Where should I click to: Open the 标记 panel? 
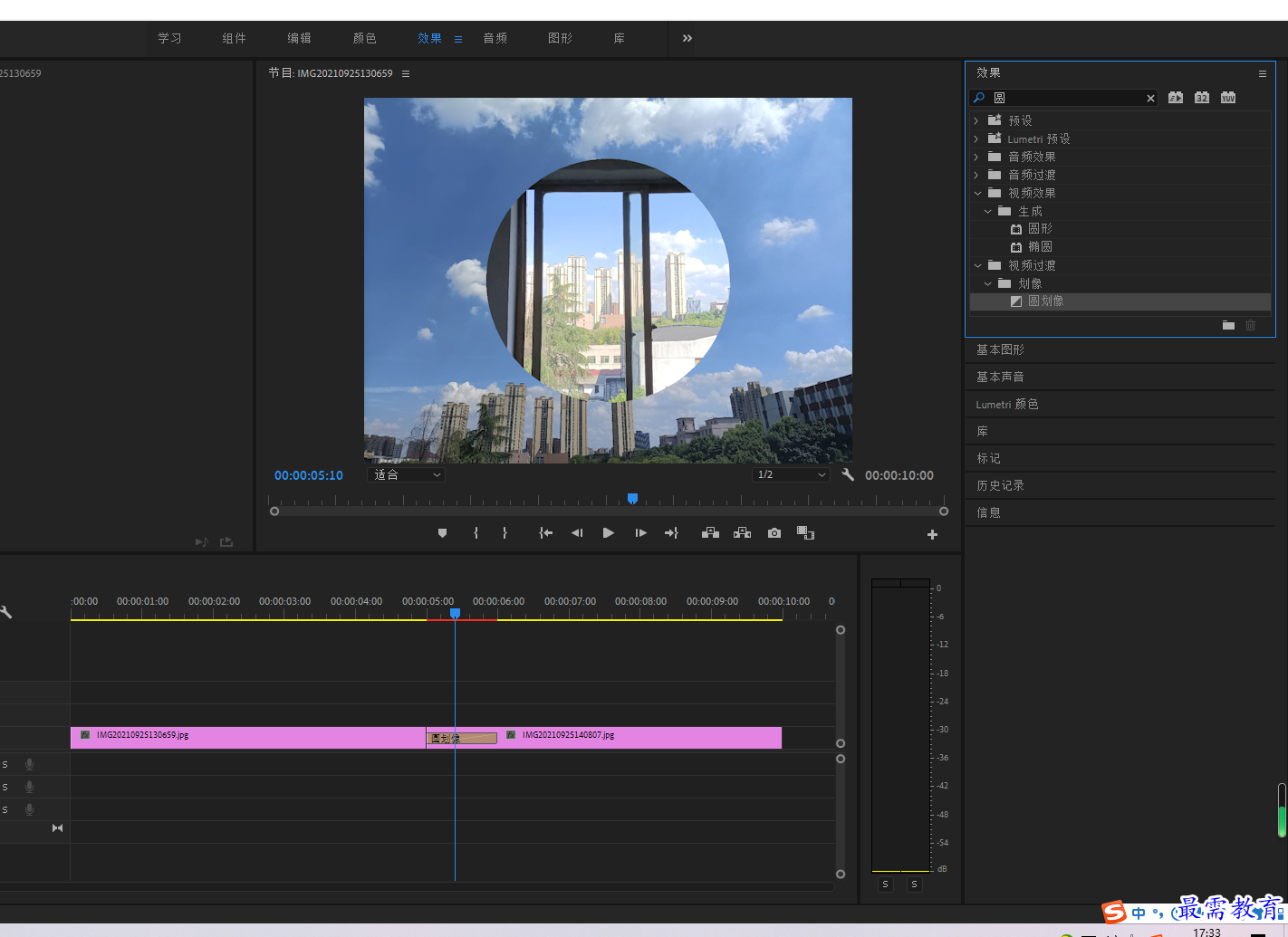point(988,458)
